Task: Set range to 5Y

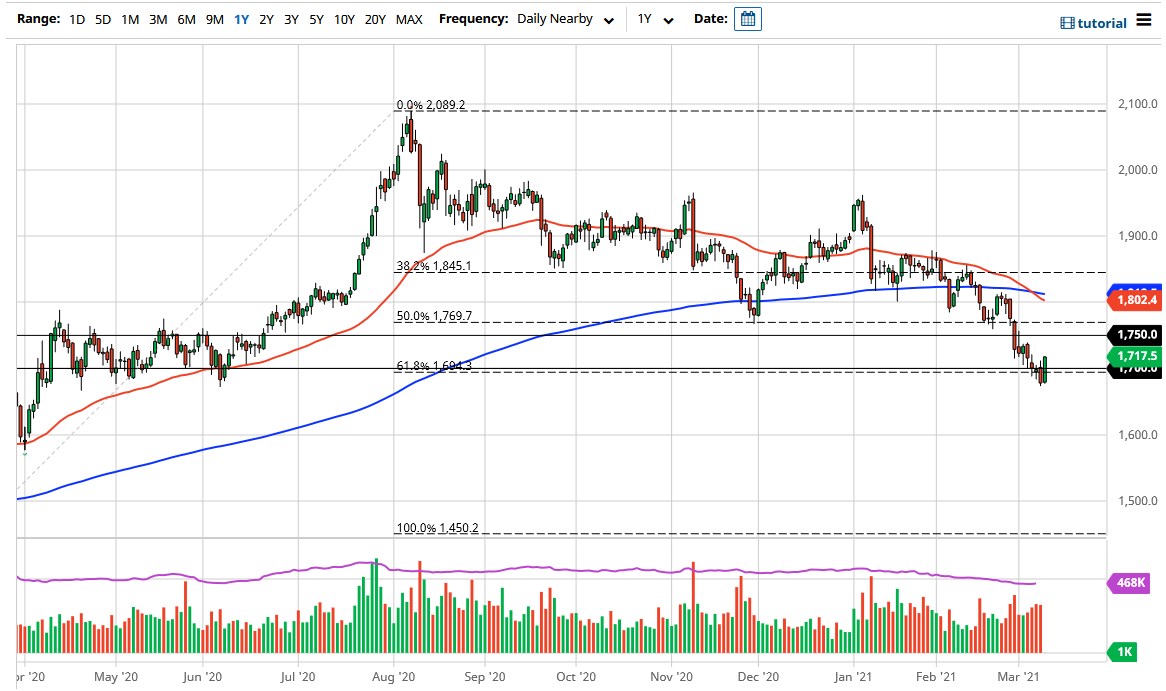Action: [317, 19]
